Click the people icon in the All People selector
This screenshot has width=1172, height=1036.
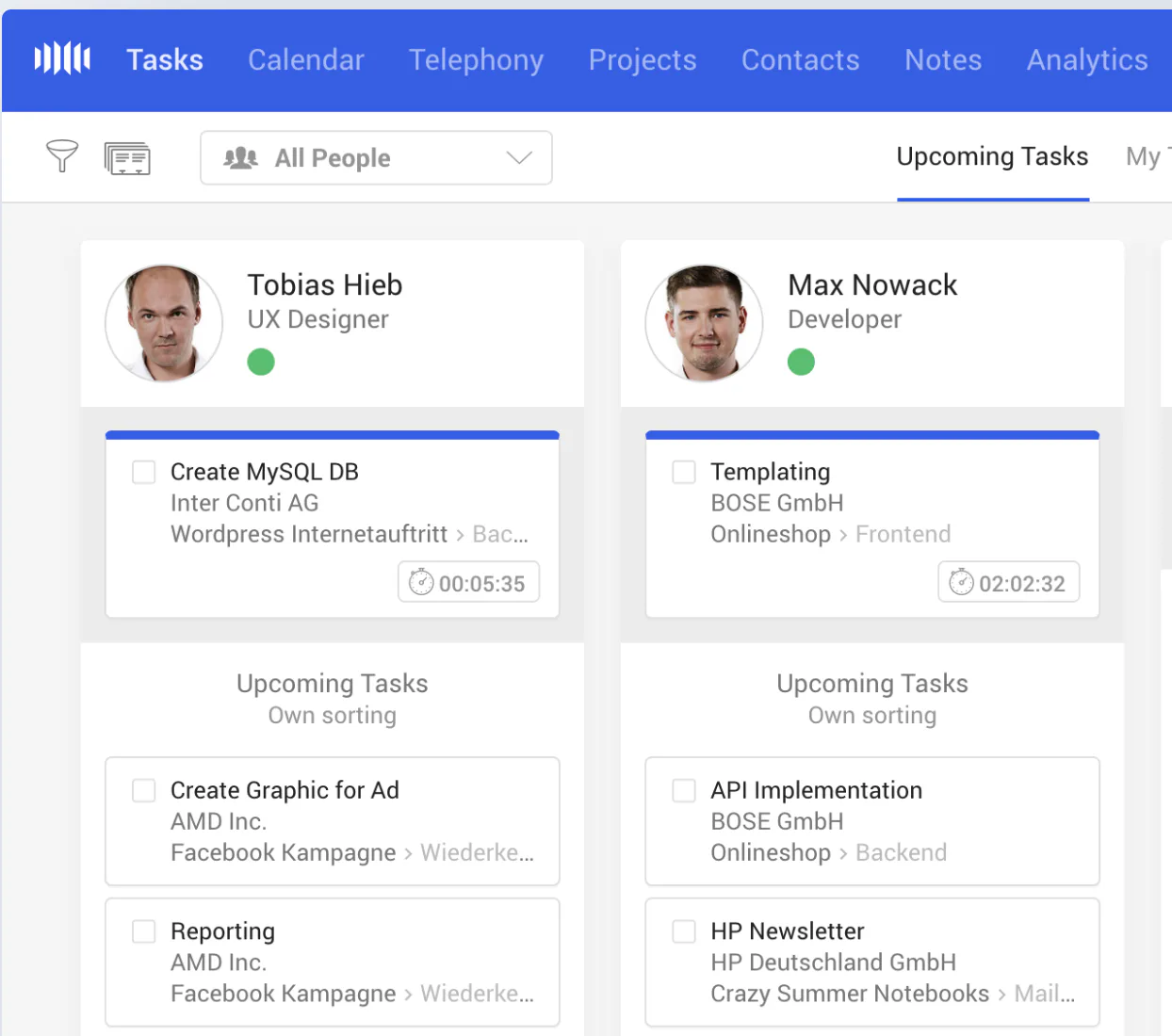pos(241,157)
